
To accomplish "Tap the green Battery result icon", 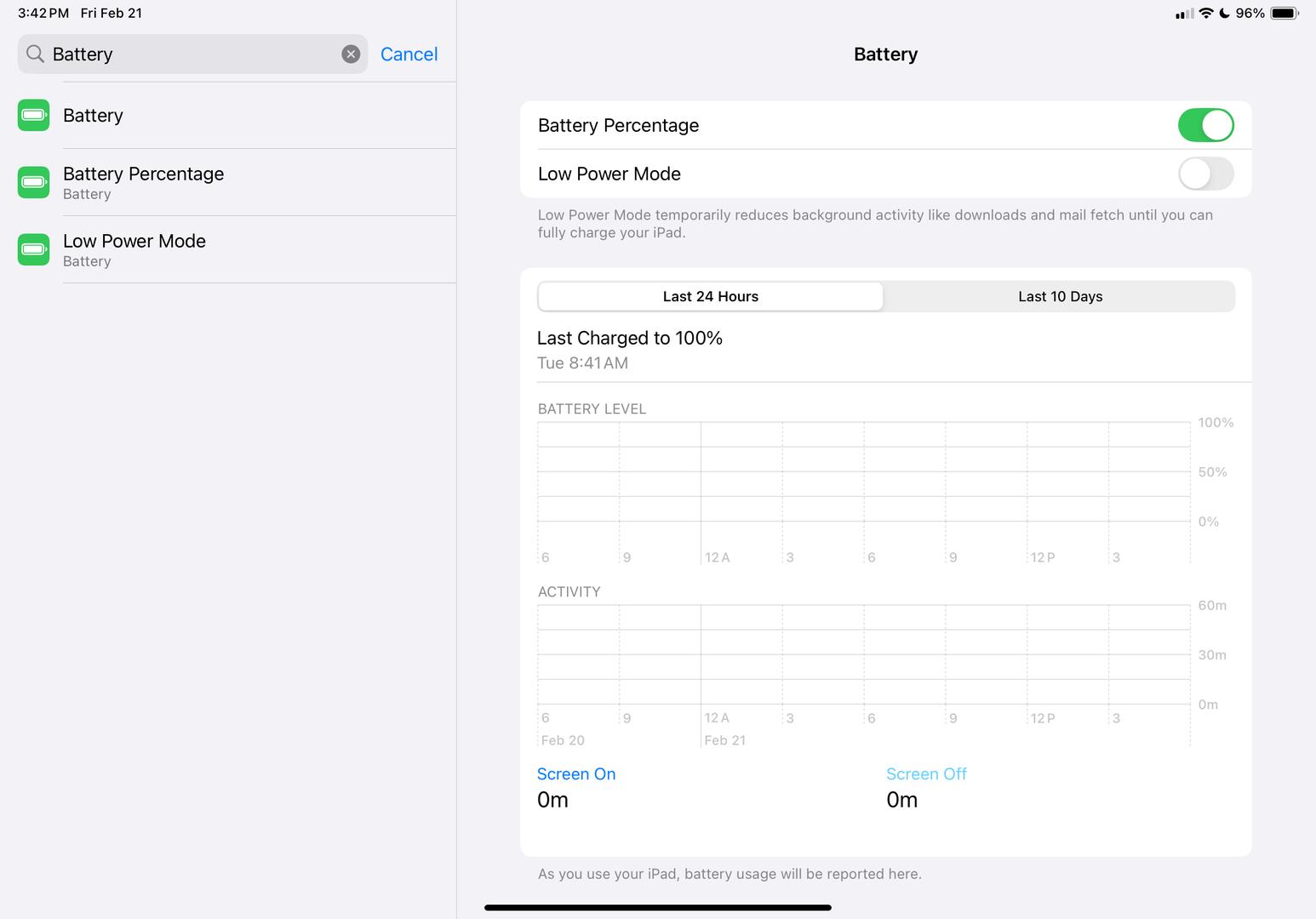I will [x=34, y=115].
